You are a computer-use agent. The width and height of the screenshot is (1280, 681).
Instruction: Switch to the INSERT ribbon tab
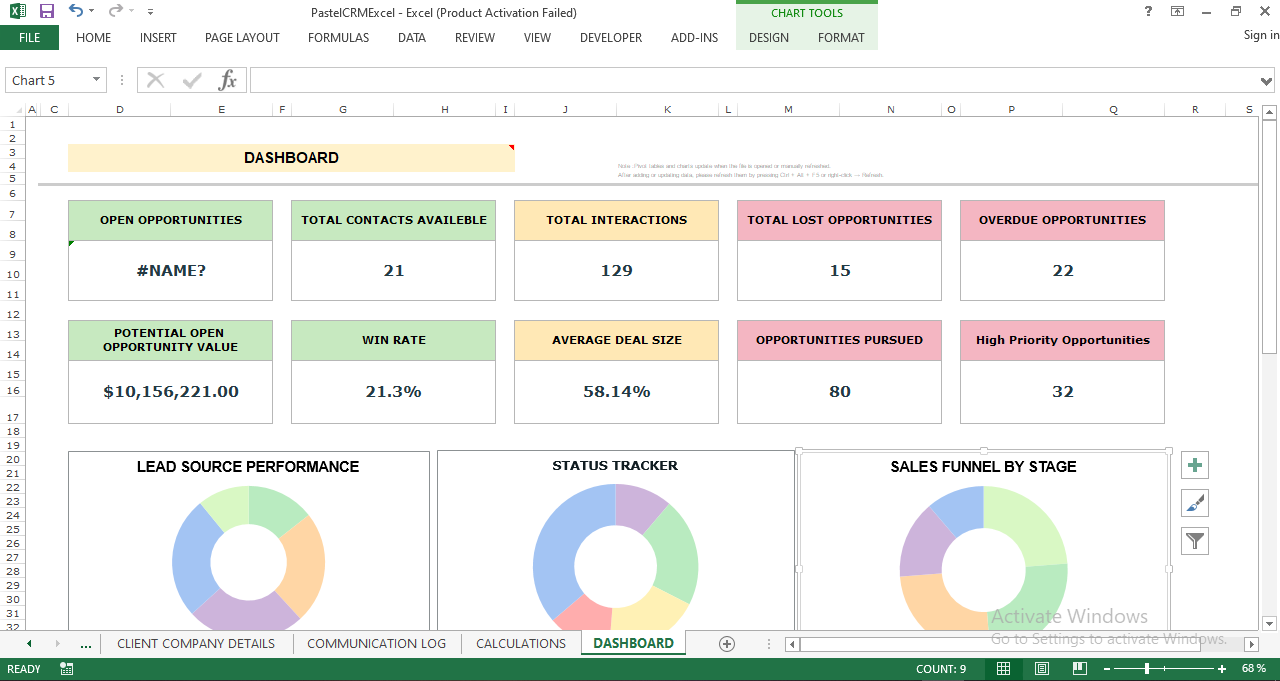158,38
